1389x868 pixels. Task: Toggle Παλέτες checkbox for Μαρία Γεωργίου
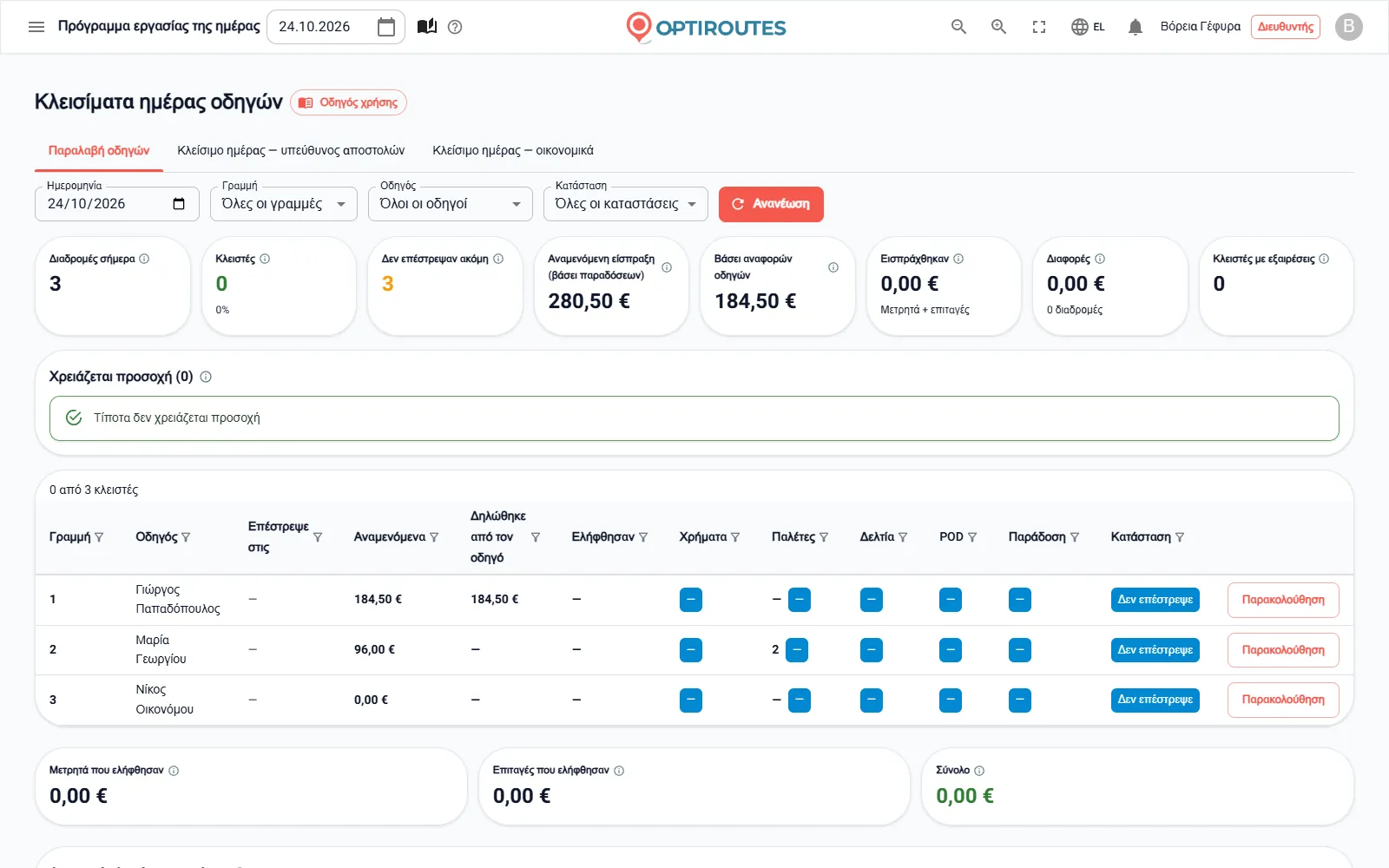tap(797, 650)
